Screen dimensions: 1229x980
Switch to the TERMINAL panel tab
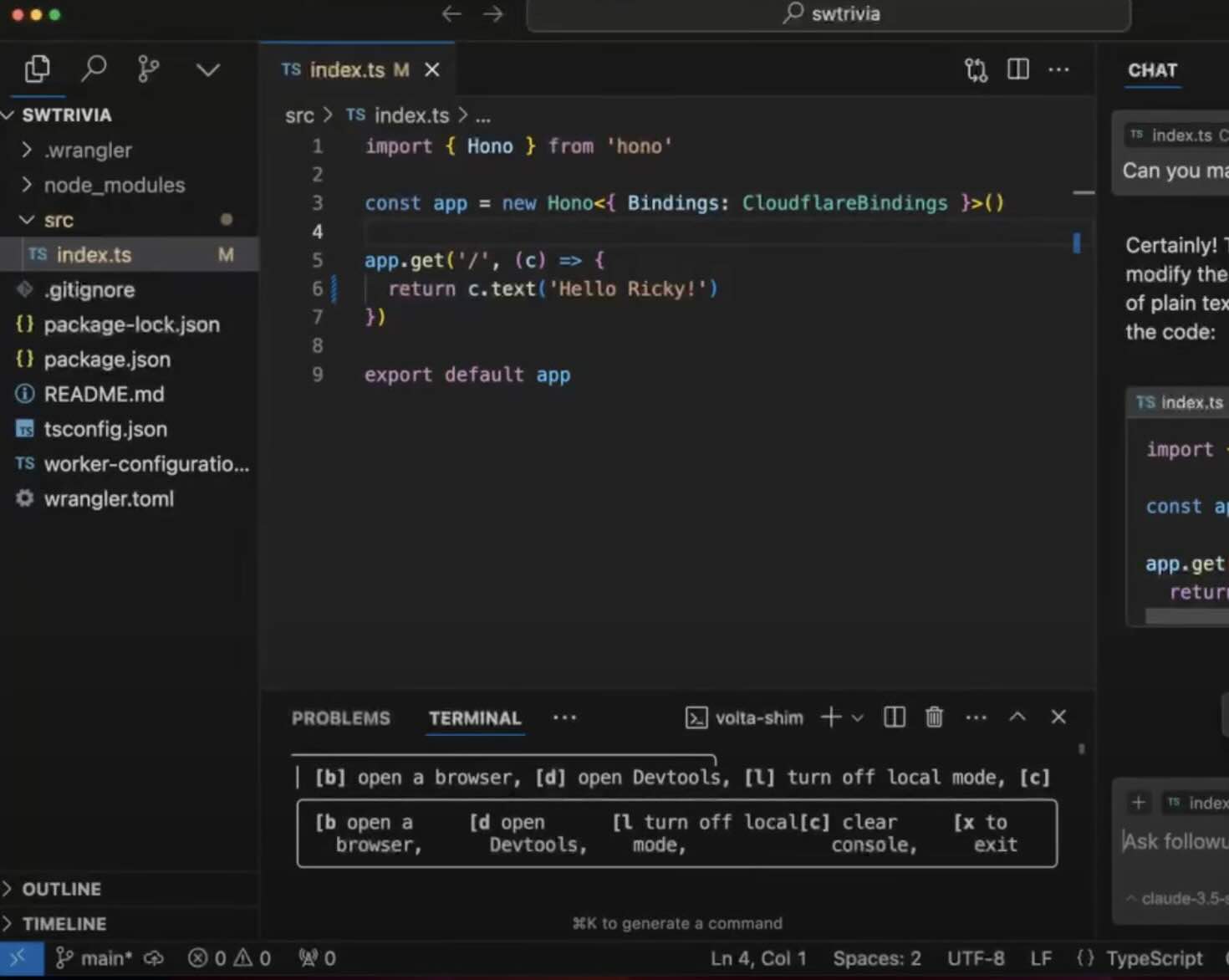(x=475, y=718)
